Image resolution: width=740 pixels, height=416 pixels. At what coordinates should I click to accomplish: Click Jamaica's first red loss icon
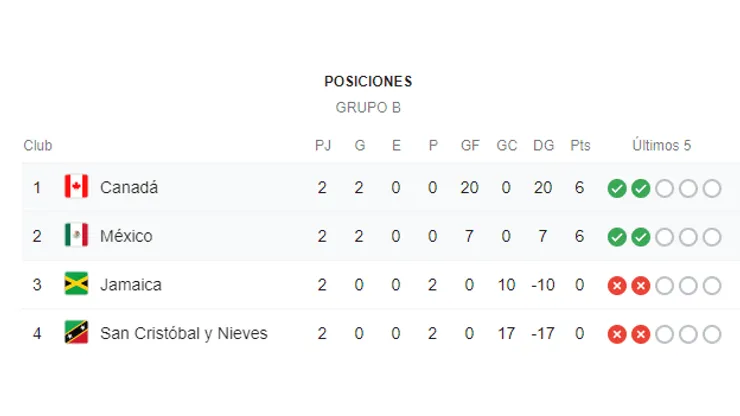[617, 286]
